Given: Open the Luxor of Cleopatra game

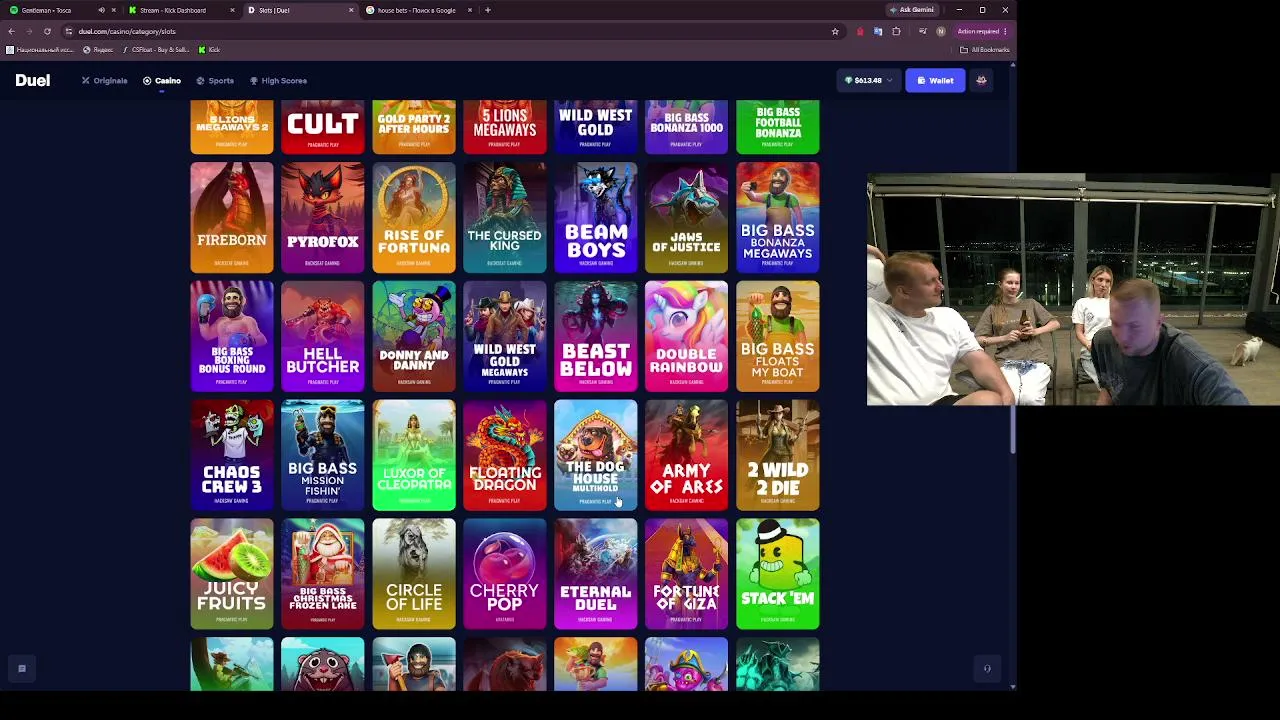Looking at the screenshot, I should click(414, 455).
